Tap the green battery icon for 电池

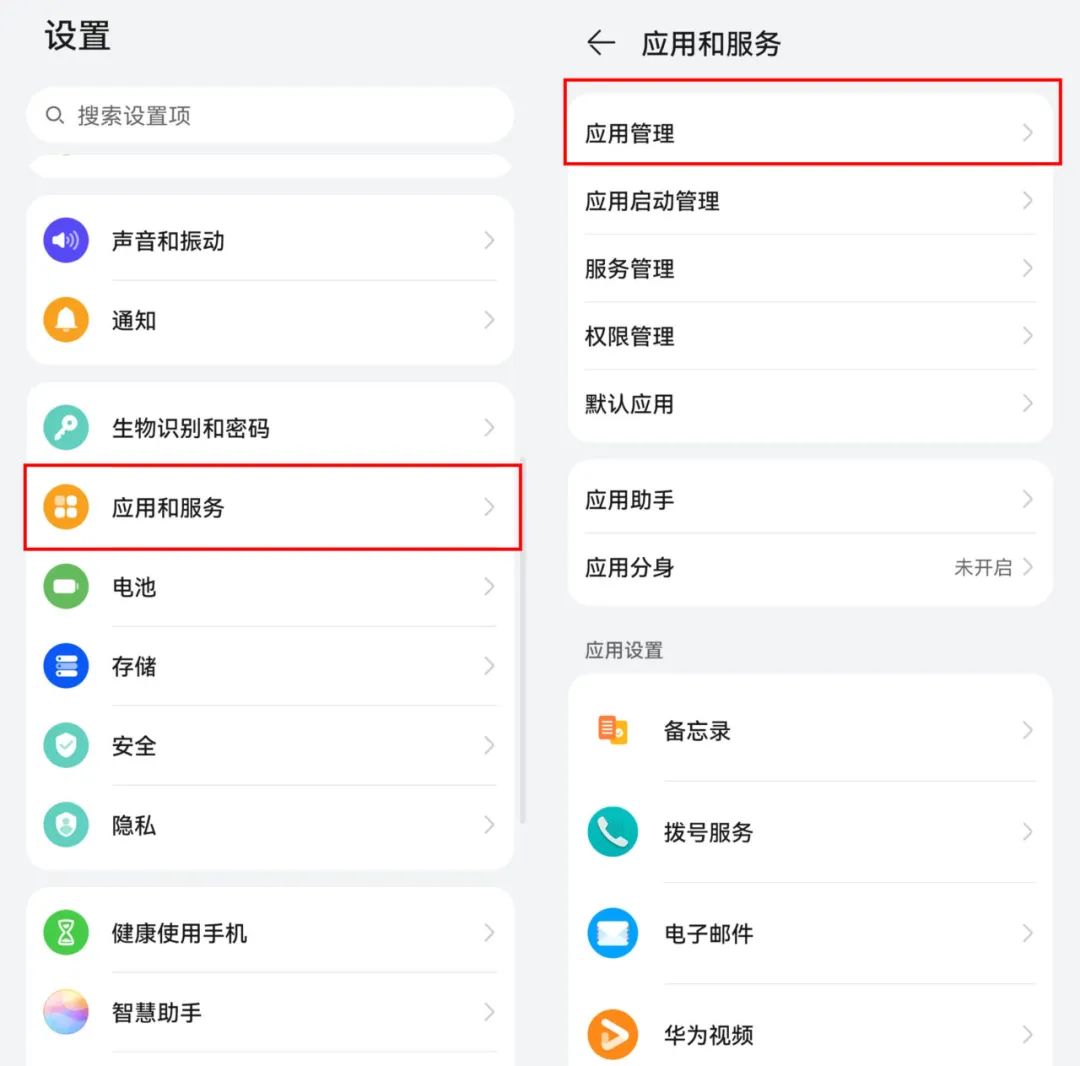click(66, 587)
